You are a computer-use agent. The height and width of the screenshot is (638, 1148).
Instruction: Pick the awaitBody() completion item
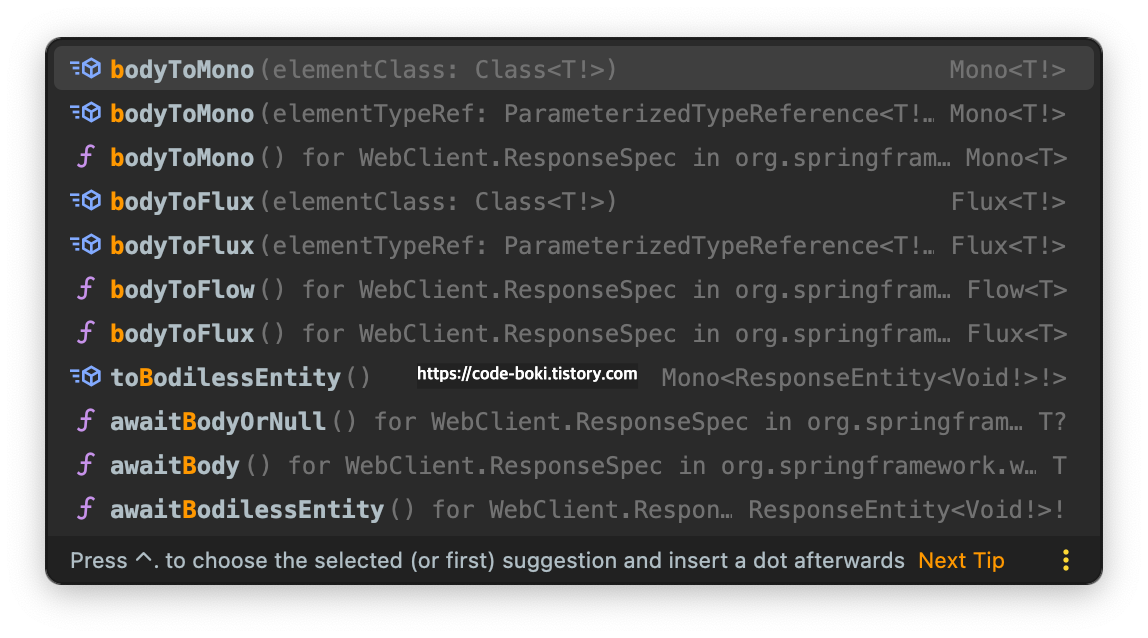pyautogui.click(x=574, y=464)
